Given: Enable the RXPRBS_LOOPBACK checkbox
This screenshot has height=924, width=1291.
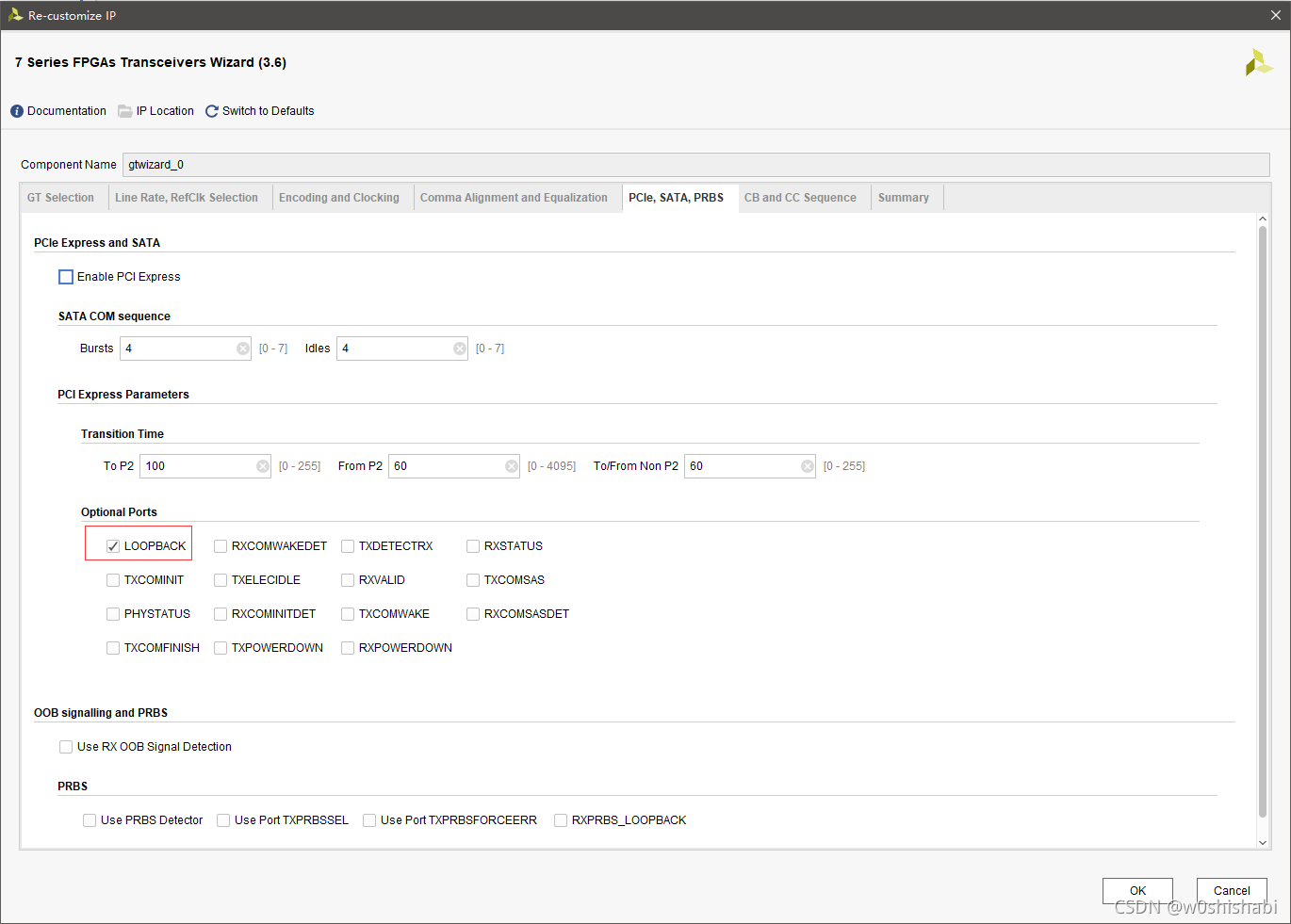Looking at the screenshot, I should click(561, 820).
